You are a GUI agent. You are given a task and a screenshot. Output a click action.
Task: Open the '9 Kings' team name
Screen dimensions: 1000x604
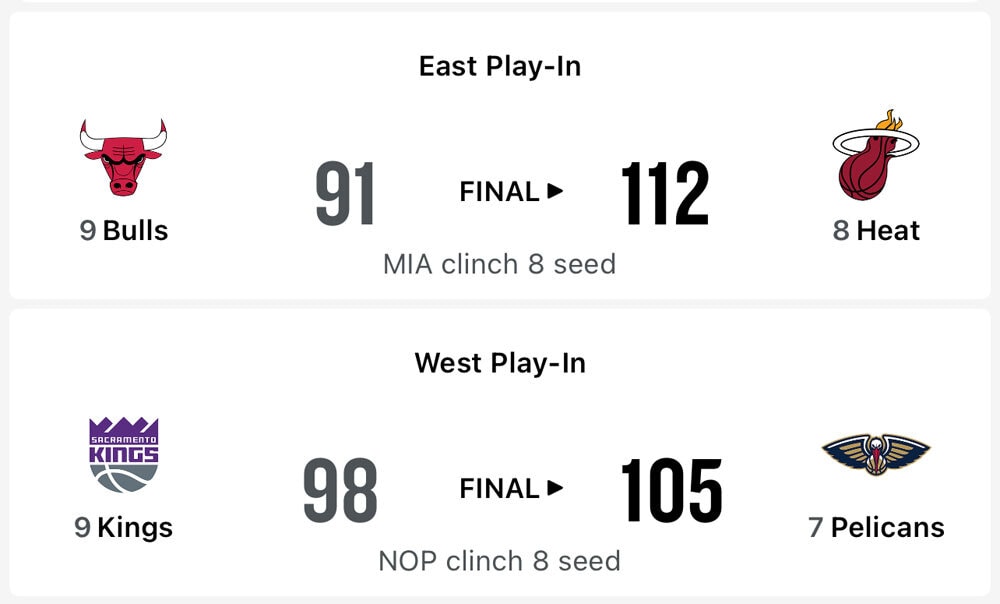pyautogui.click(x=124, y=527)
